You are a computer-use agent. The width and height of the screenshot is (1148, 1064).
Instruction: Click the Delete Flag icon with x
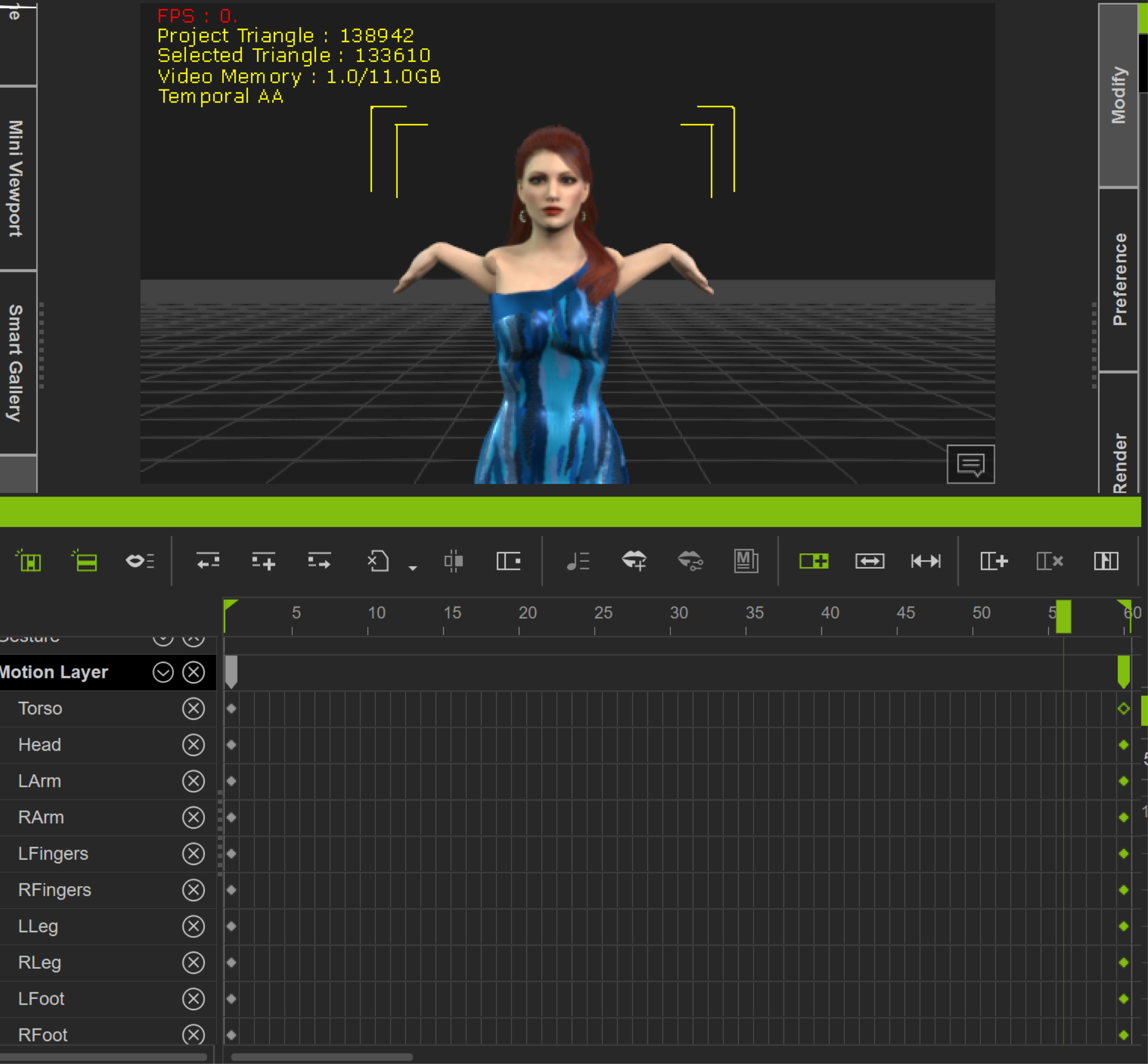pos(1050,560)
